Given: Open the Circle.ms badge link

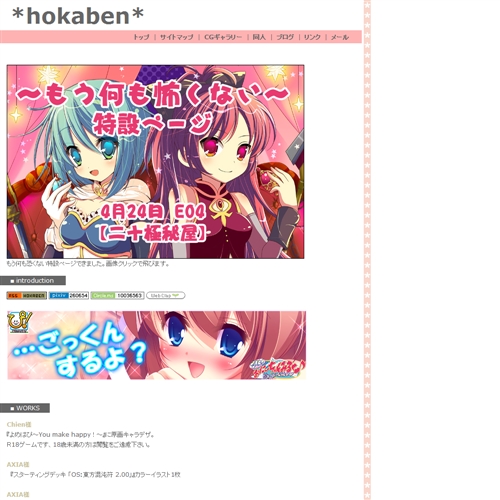Looking at the screenshot, I should tap(117, 295).
